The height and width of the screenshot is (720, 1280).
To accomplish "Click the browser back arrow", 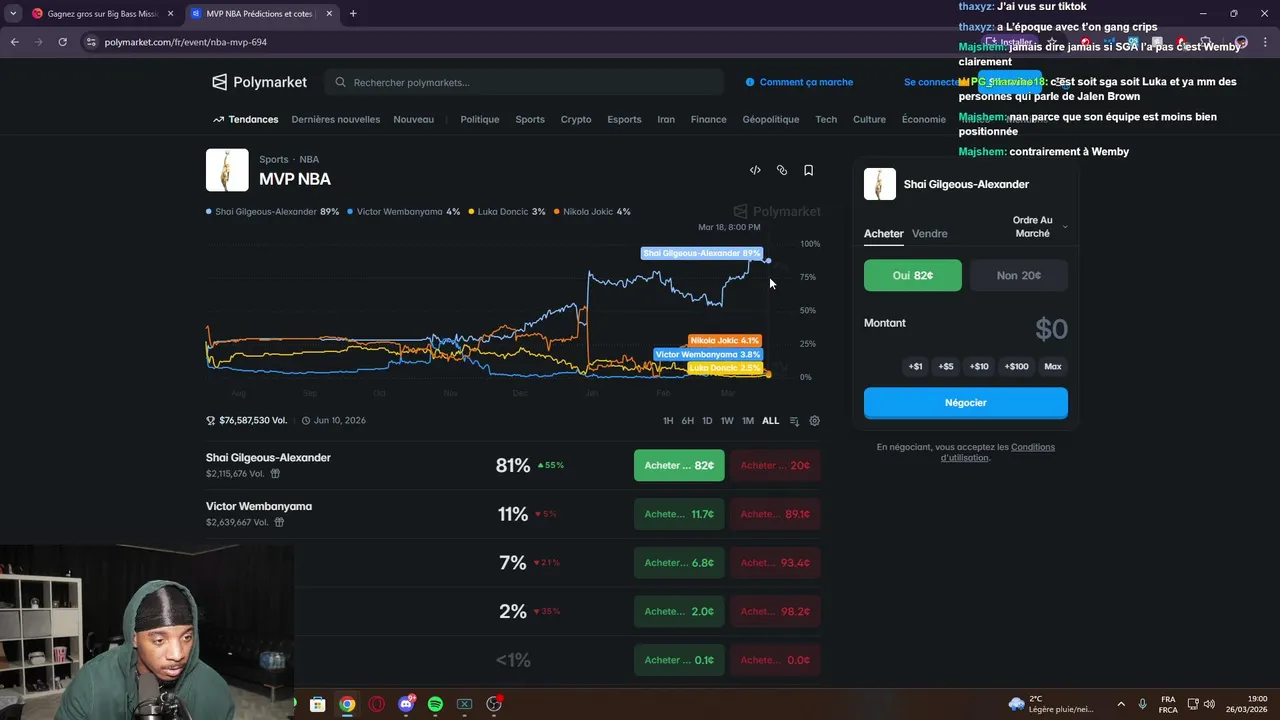I will (x=14, y=42).
